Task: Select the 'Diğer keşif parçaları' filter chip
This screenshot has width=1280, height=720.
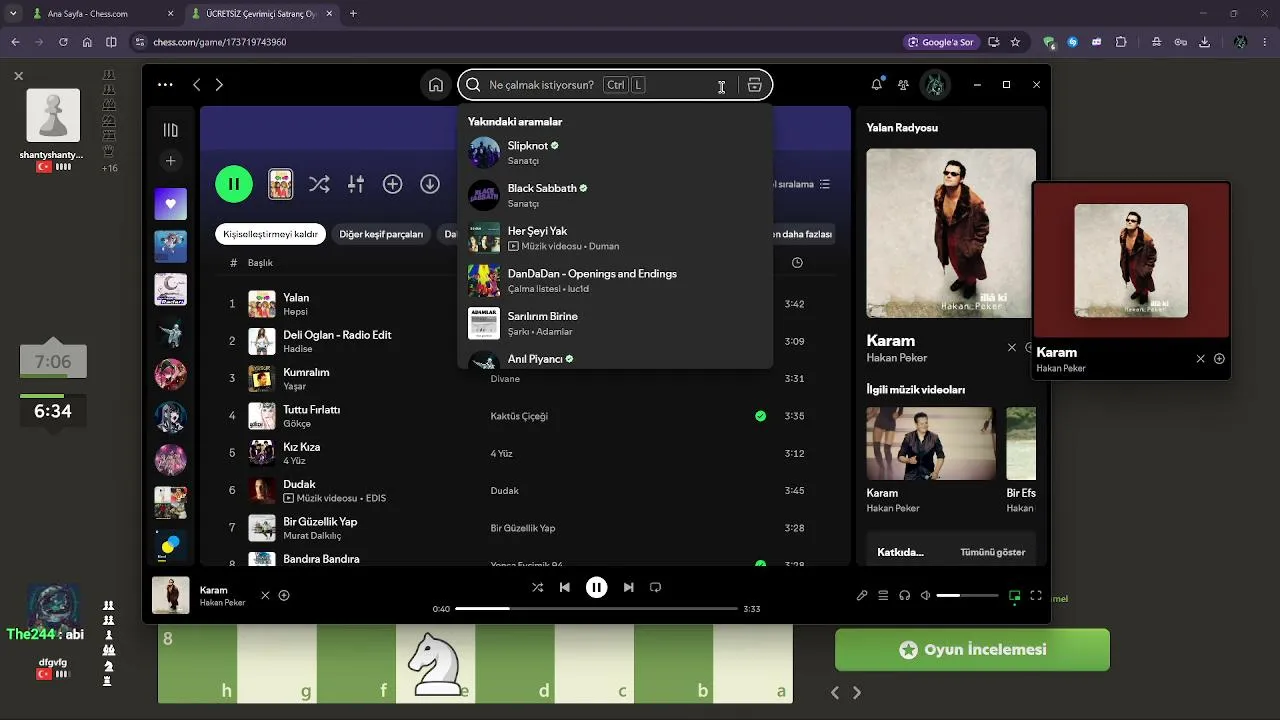Action: (381, 234)
